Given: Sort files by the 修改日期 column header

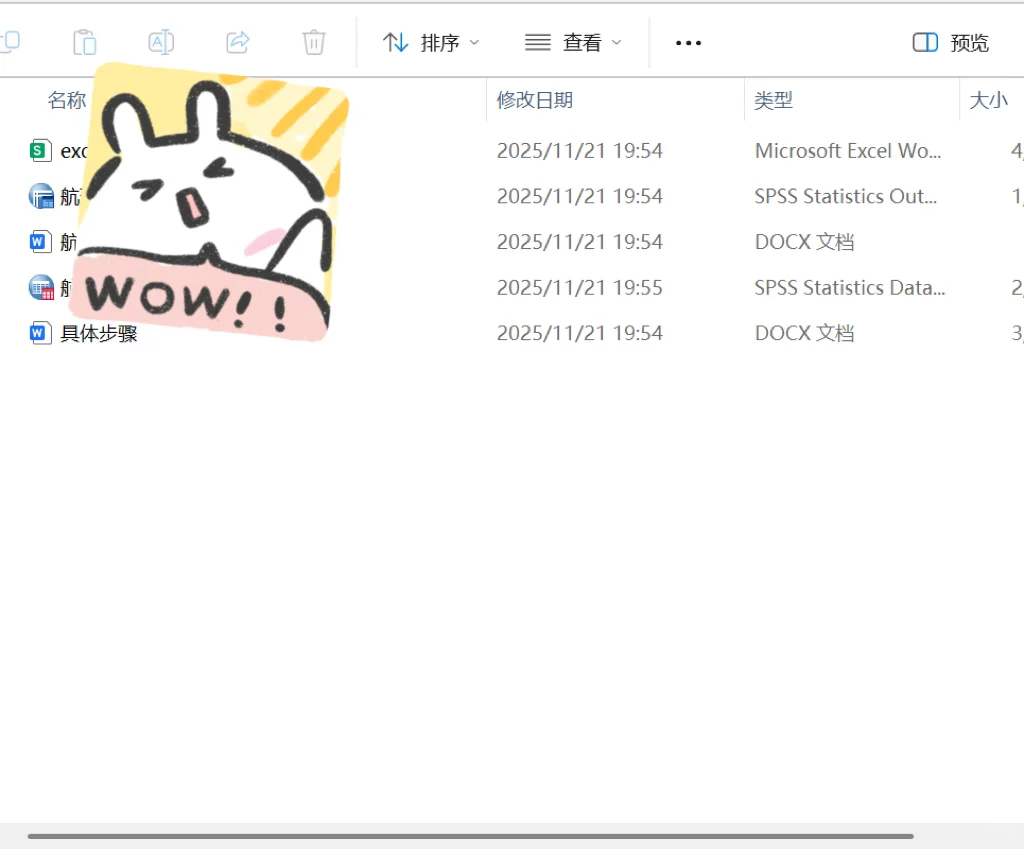Looking at the screenshot, I should pyautogui.click(x=535, y=100).
